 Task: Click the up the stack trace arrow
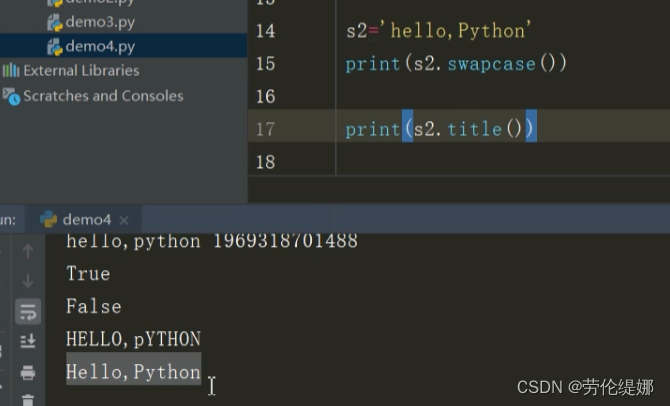coord(28,251)
